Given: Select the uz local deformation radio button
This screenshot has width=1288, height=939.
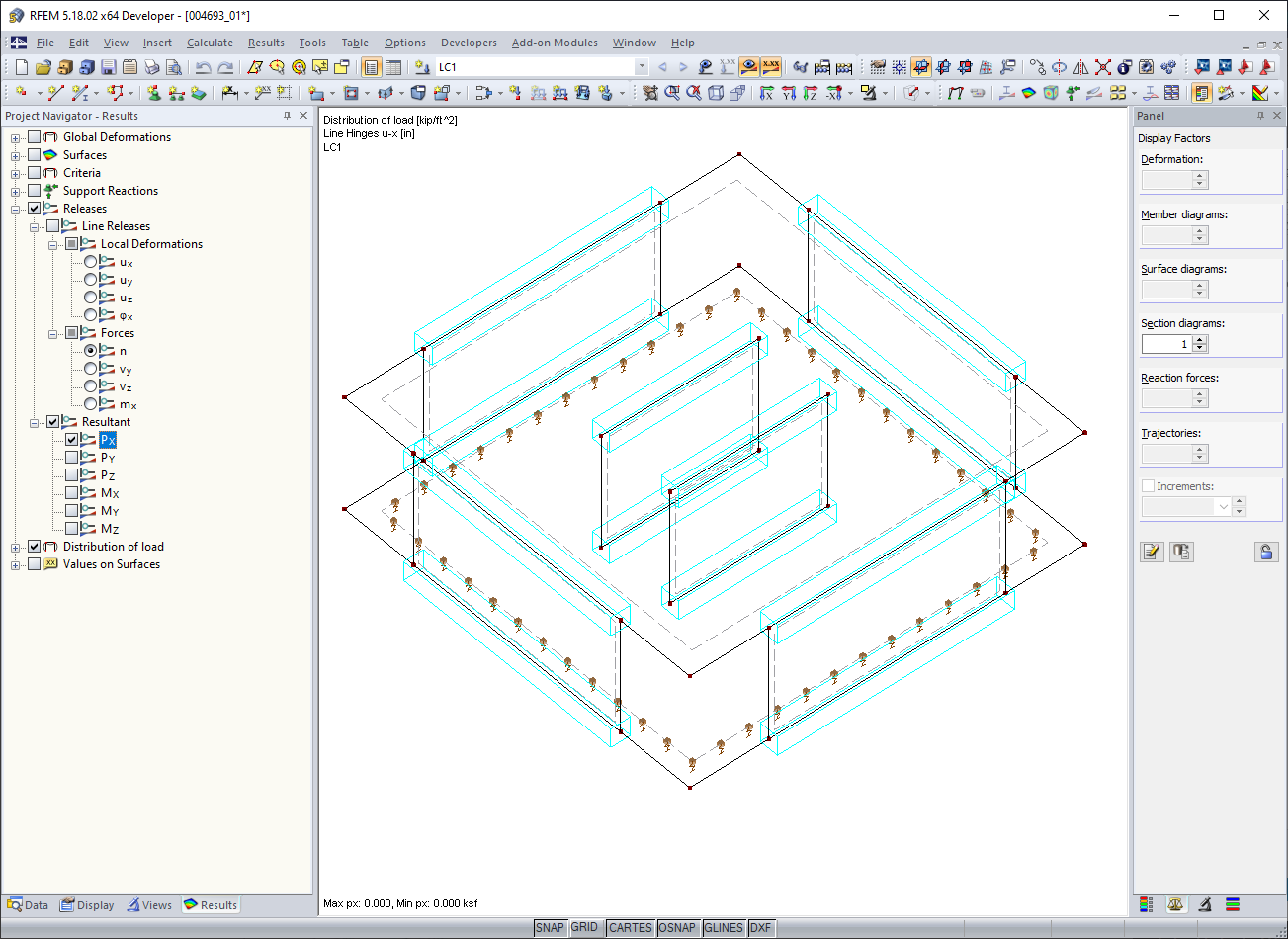Looking at the screenshot, I should click(x=91, y=298).
